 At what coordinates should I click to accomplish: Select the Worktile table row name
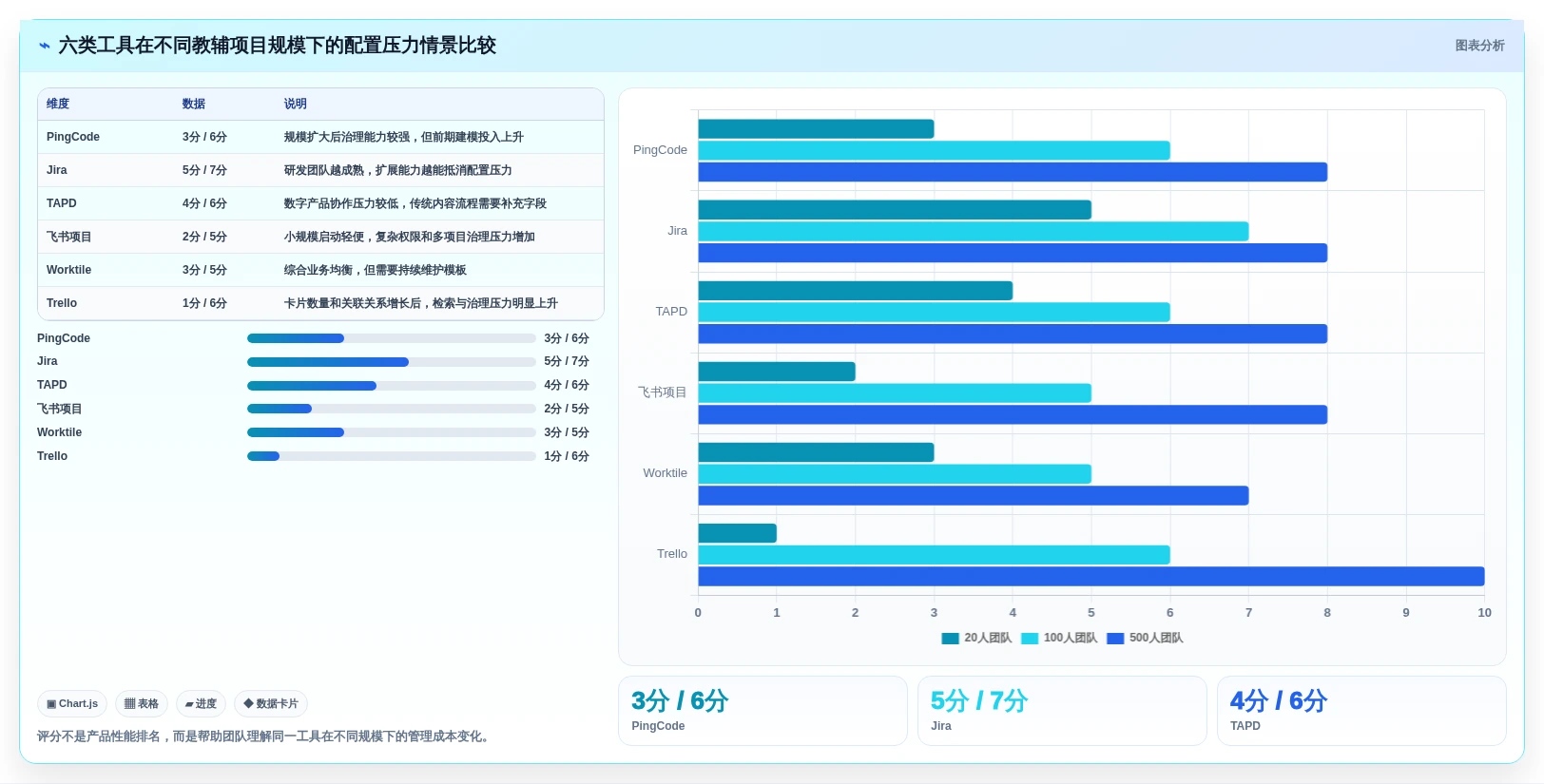point(69,270)
